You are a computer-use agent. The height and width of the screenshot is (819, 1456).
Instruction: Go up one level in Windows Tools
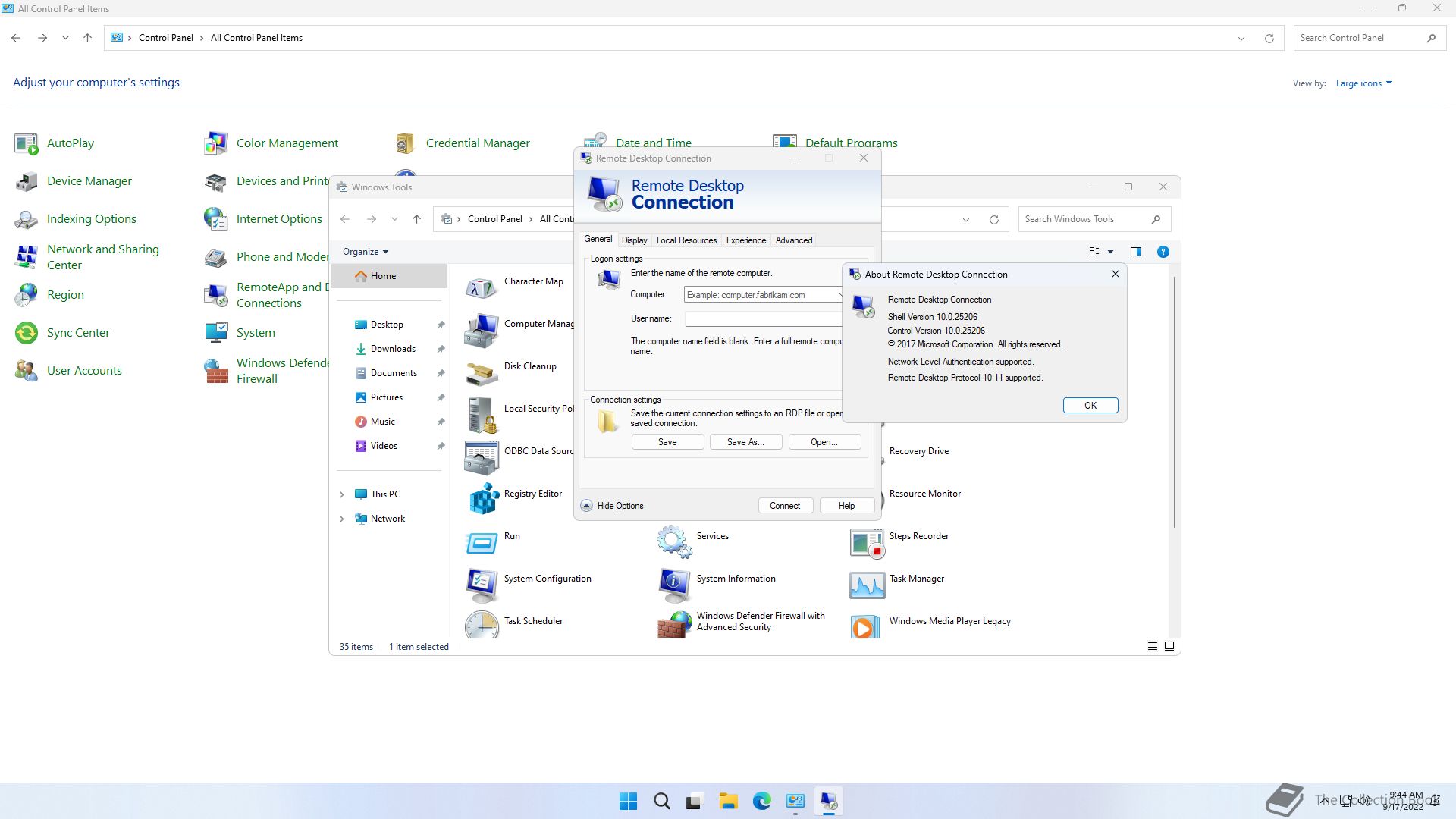pos(416,219)
